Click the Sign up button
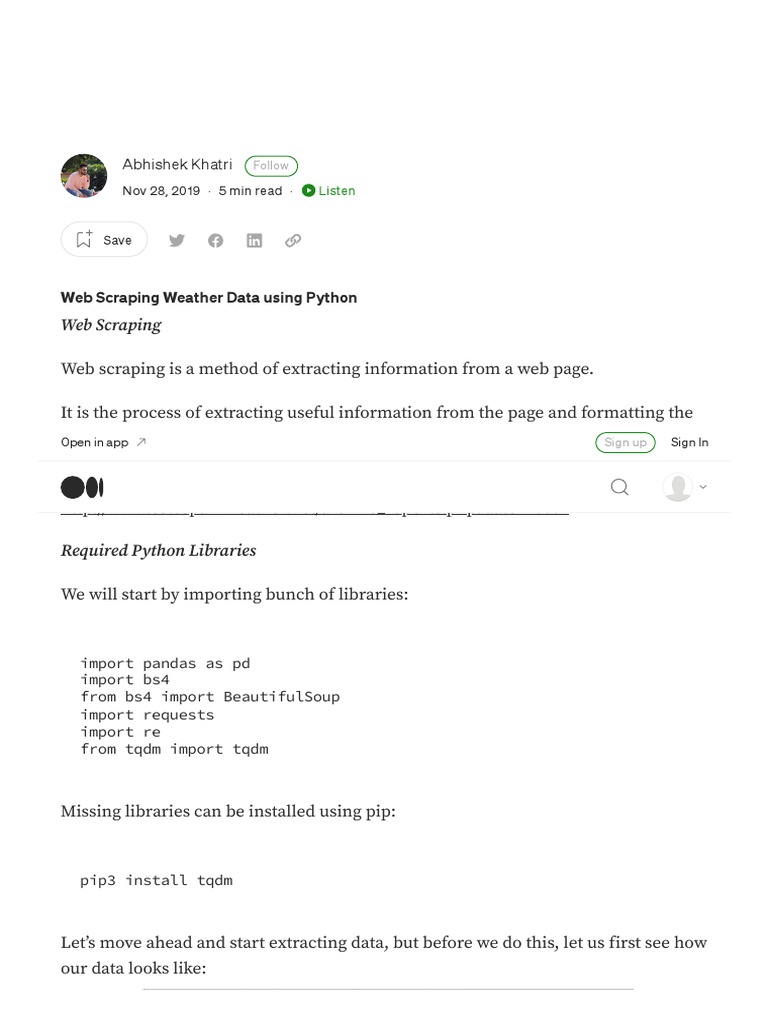The height and width of the screenshot is (1024, 768). coord(625,442)
